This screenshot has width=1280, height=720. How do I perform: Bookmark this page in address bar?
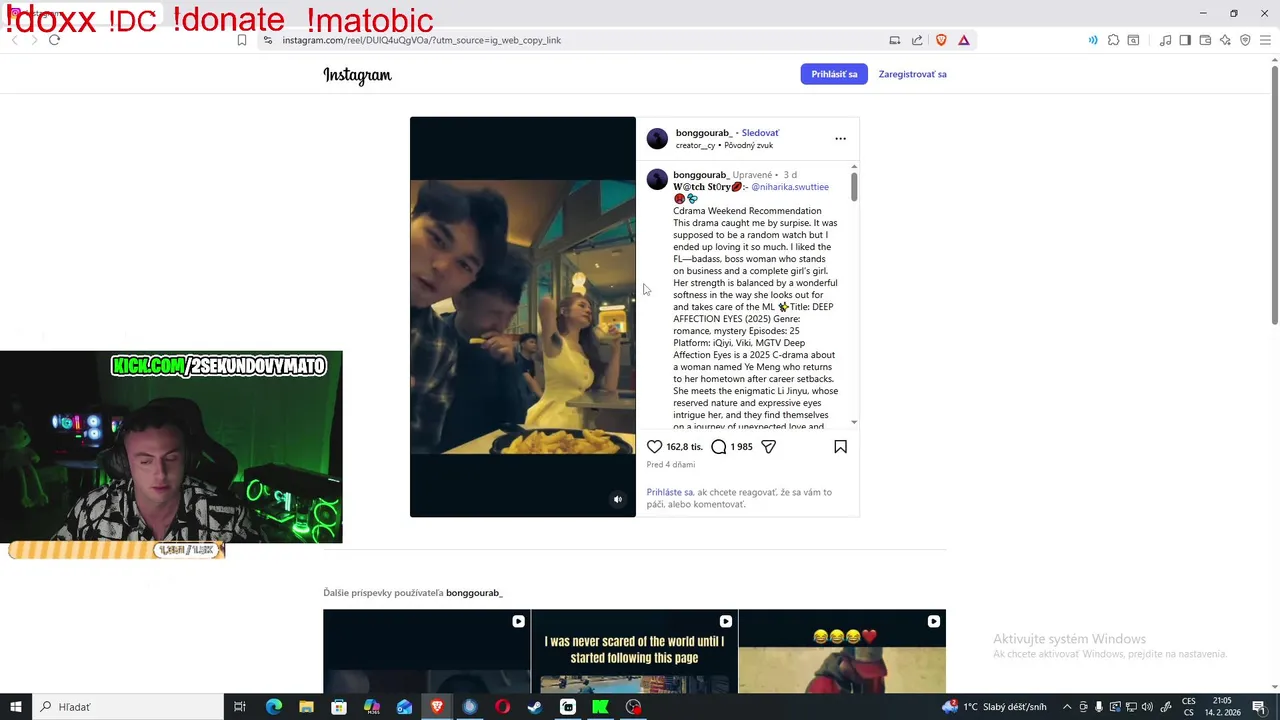242,40
